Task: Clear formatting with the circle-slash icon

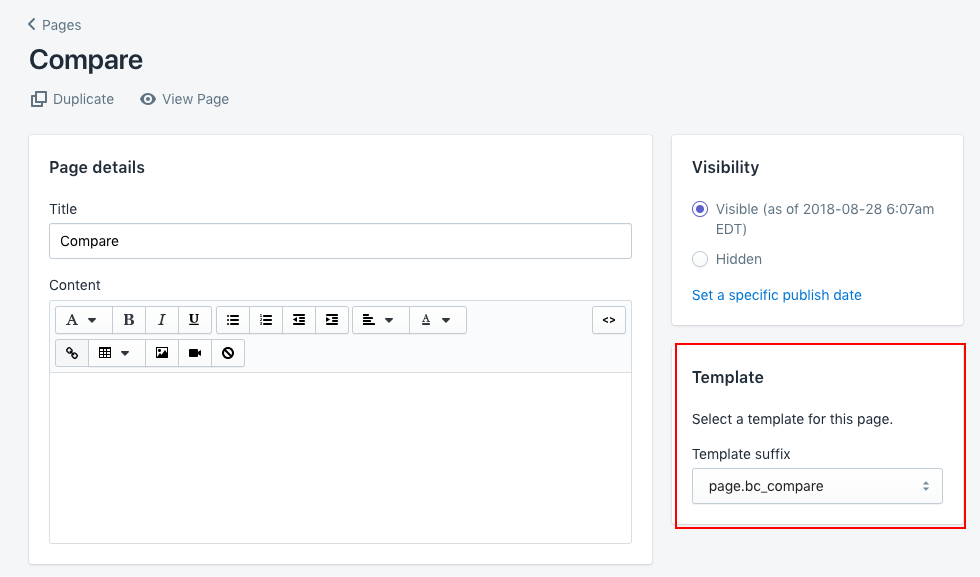Action: (x=228, y=353)
